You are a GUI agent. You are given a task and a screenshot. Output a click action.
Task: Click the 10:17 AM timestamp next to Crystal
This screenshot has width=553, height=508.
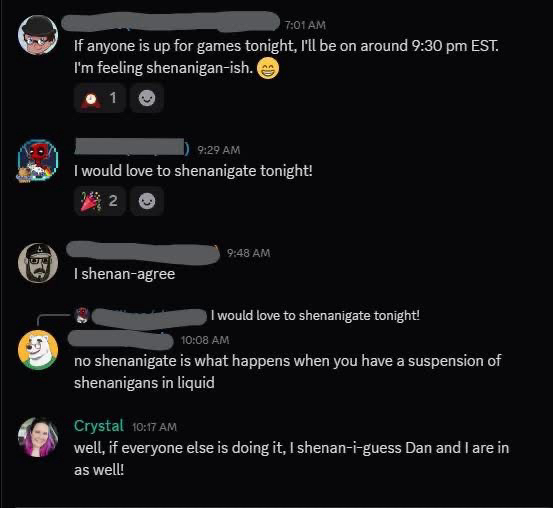154,427
